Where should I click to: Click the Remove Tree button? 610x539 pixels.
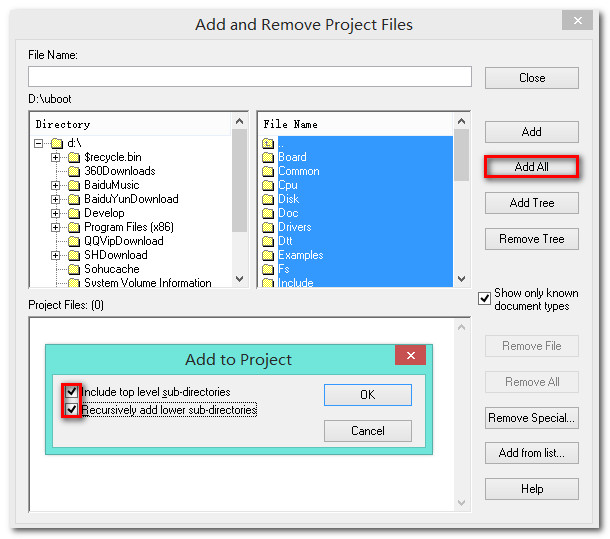[x=531, y=239]
